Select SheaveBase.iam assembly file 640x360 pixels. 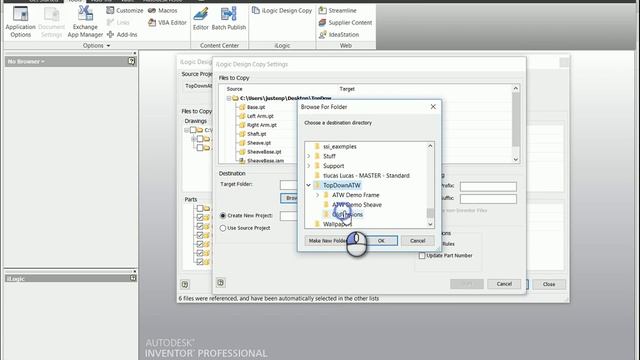click(265, 161)
